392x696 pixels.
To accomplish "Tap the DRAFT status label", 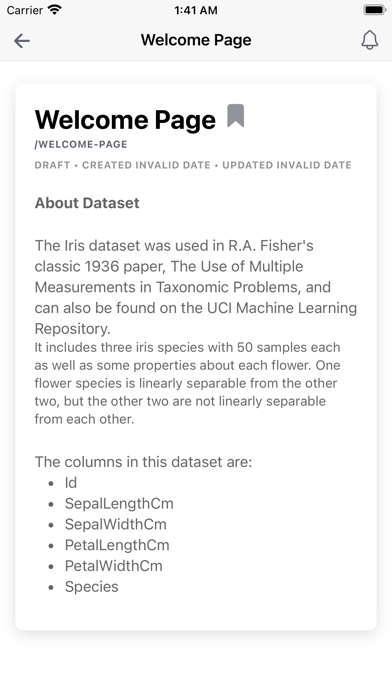I will [52, 165].
